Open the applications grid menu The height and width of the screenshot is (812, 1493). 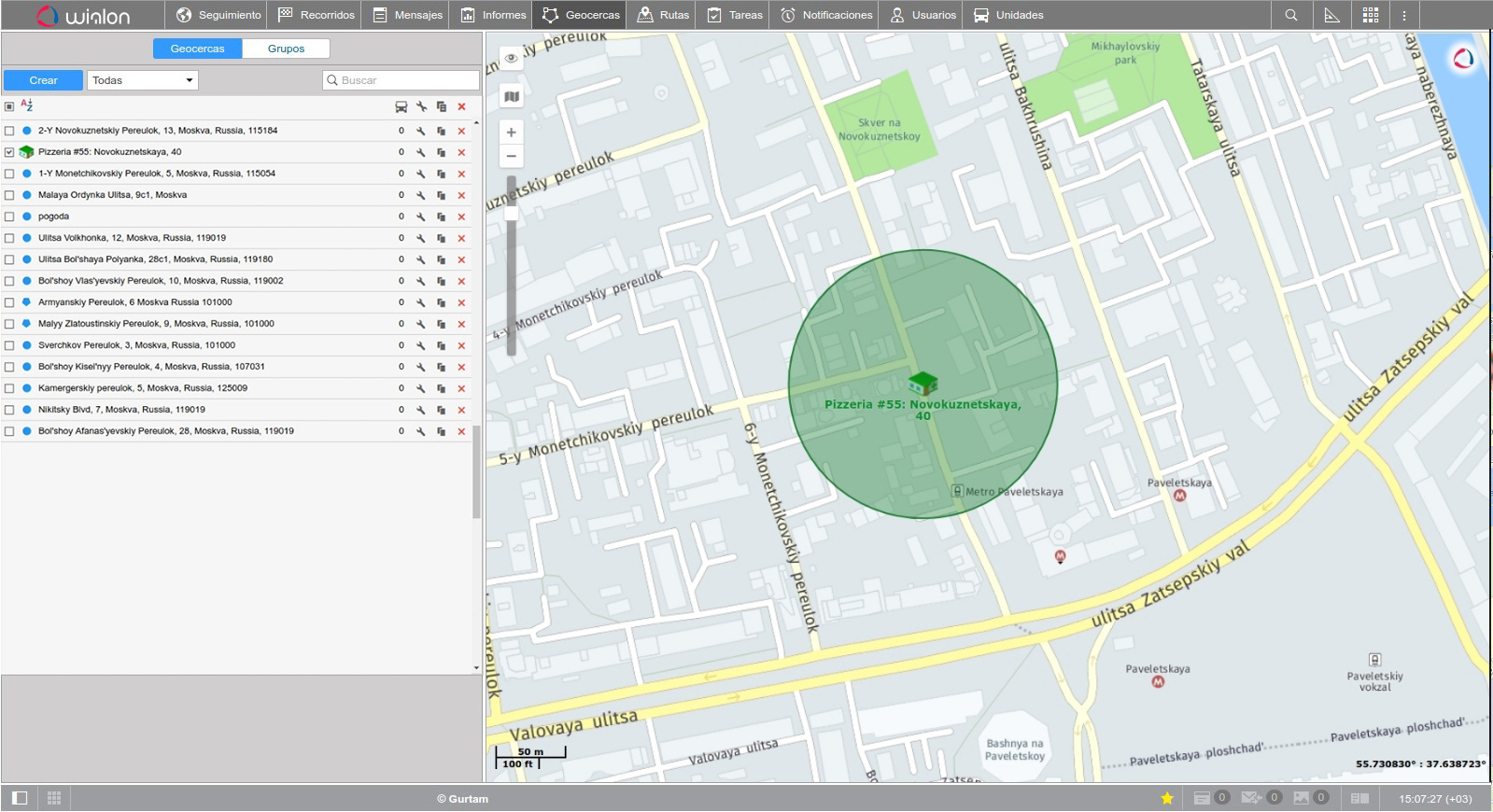[1370, 15]
